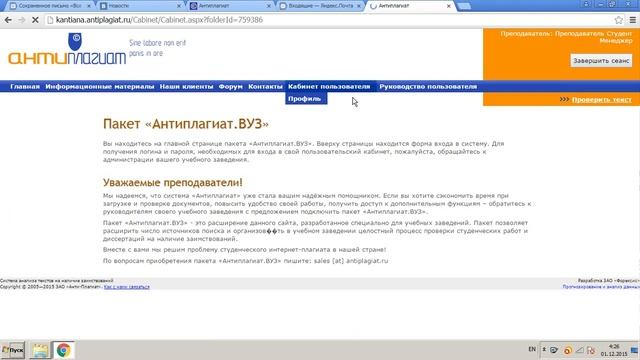Viewport: 640px width, 360px height.
Task: Open the Chrome menu
Action: (x=633, y=20)
